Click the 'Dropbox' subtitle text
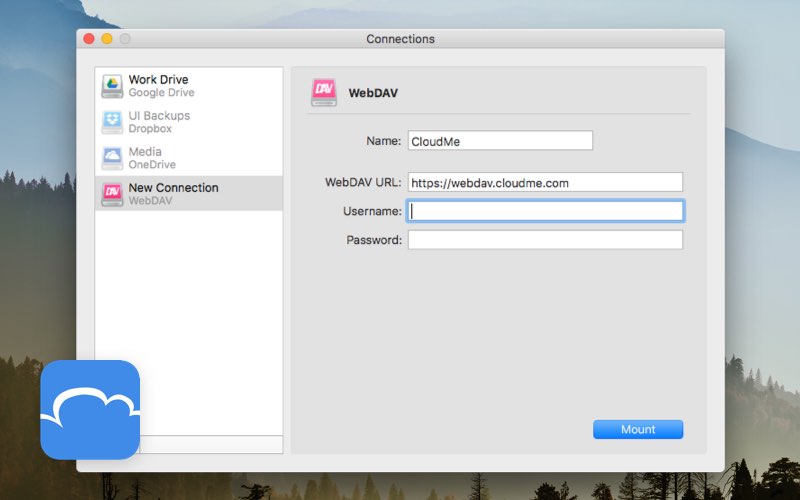 [x=150, y=129]
